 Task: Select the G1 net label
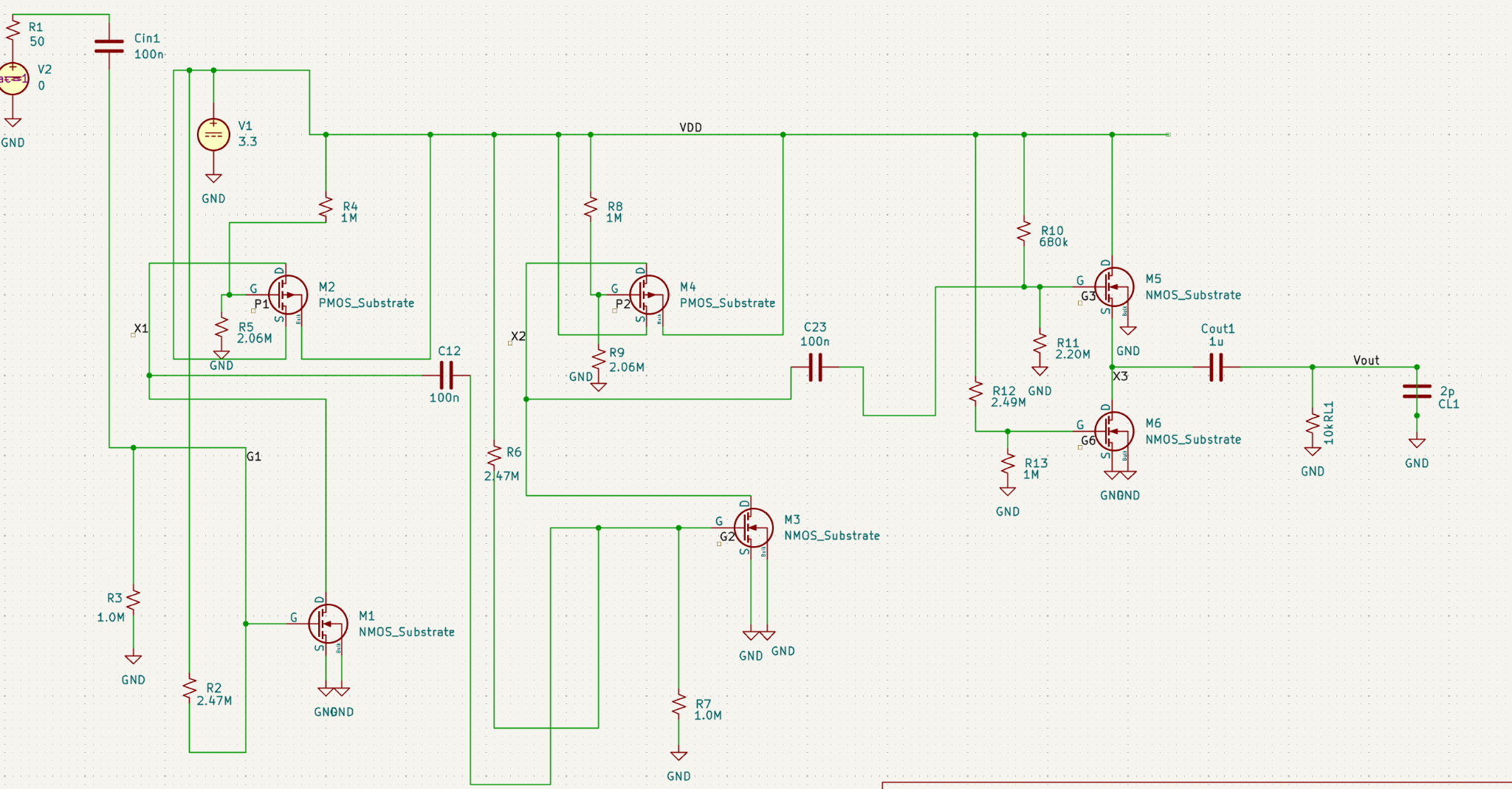point(254,457)
